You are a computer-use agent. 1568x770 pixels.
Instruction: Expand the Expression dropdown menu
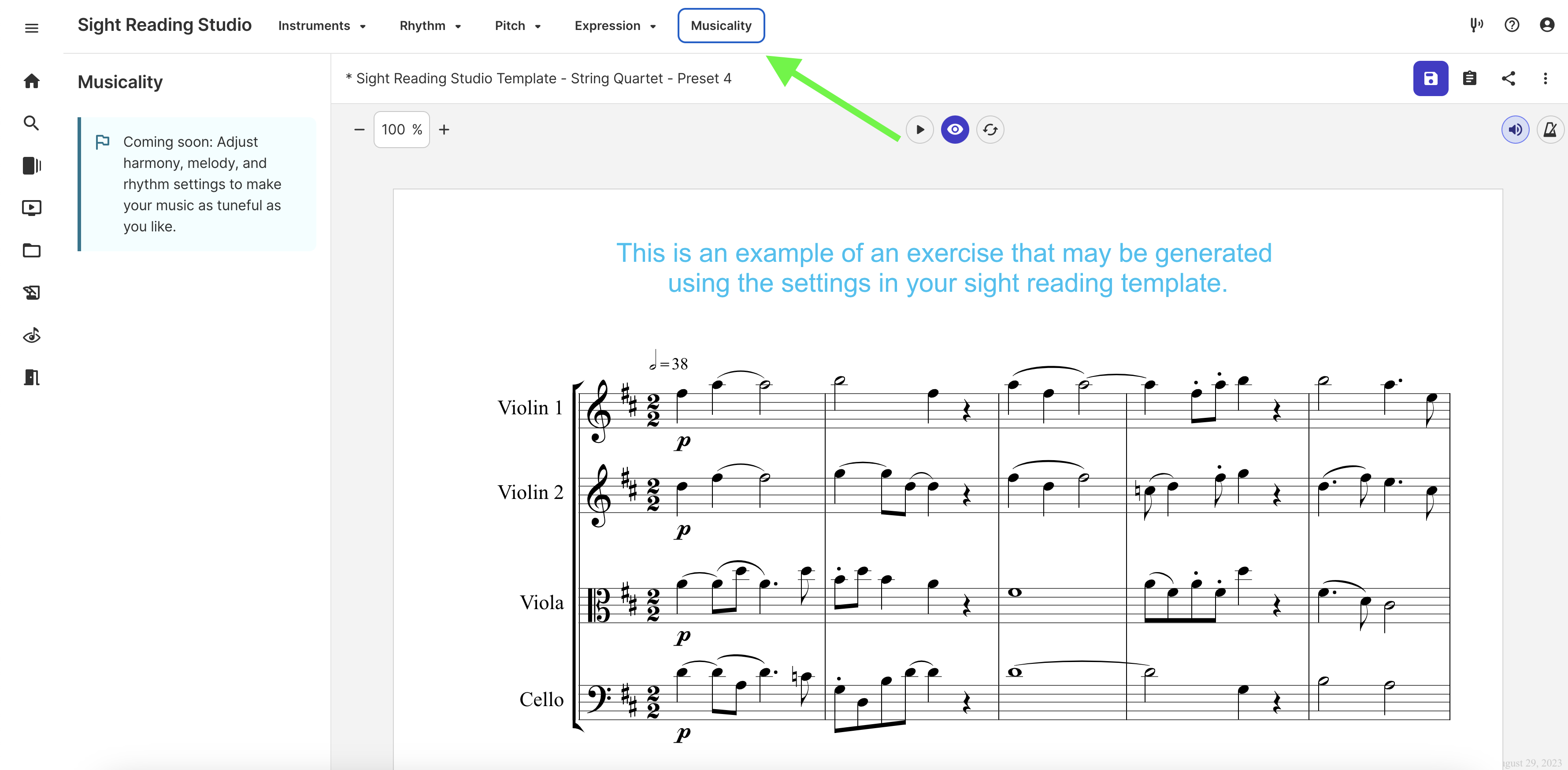click(x=615, y=26)
